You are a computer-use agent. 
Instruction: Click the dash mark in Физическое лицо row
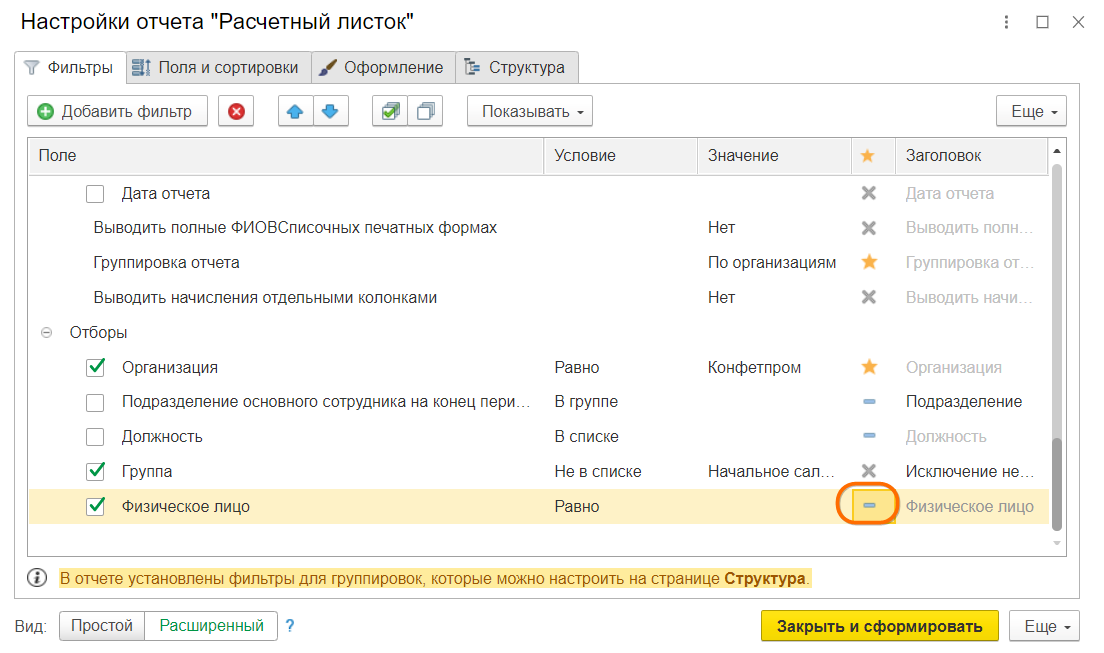point(869,506)
